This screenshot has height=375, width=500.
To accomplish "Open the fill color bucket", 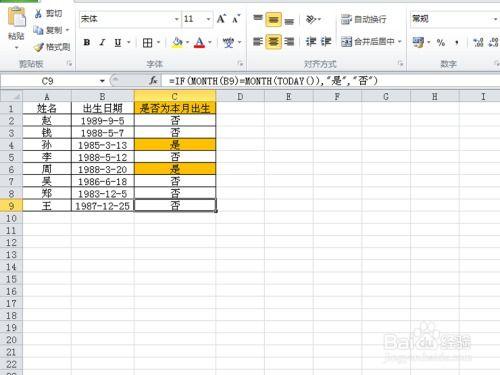I will coord(177,42).
